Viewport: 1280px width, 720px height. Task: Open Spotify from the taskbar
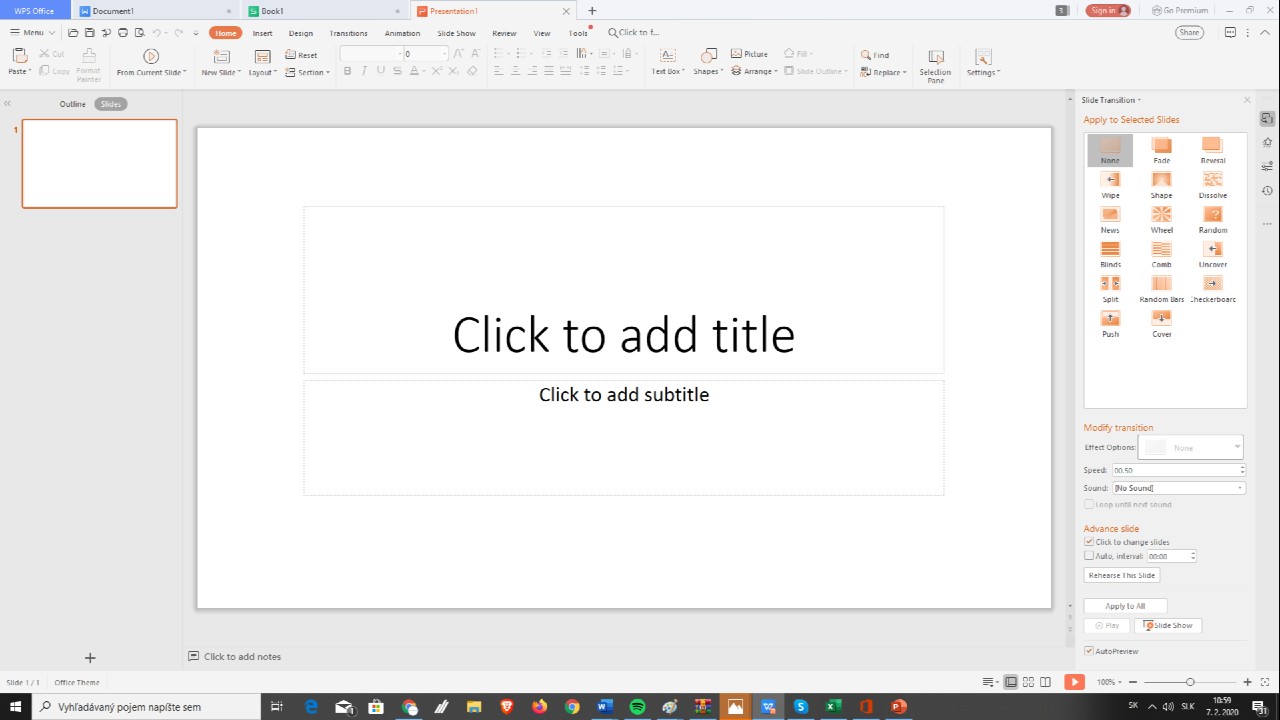(x=637, y=707)
